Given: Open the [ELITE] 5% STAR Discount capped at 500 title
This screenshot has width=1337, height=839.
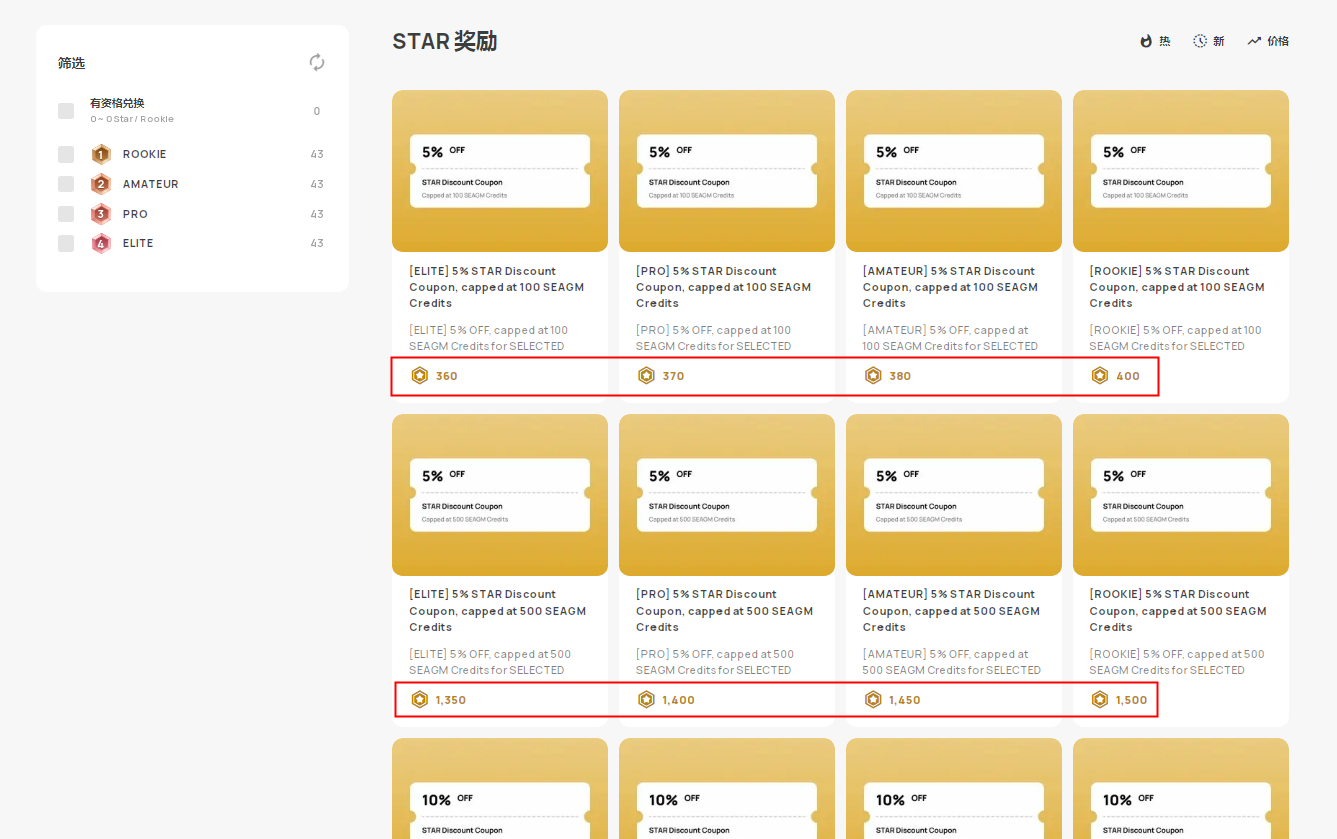Looking at the screenshot, I should 497,611.
